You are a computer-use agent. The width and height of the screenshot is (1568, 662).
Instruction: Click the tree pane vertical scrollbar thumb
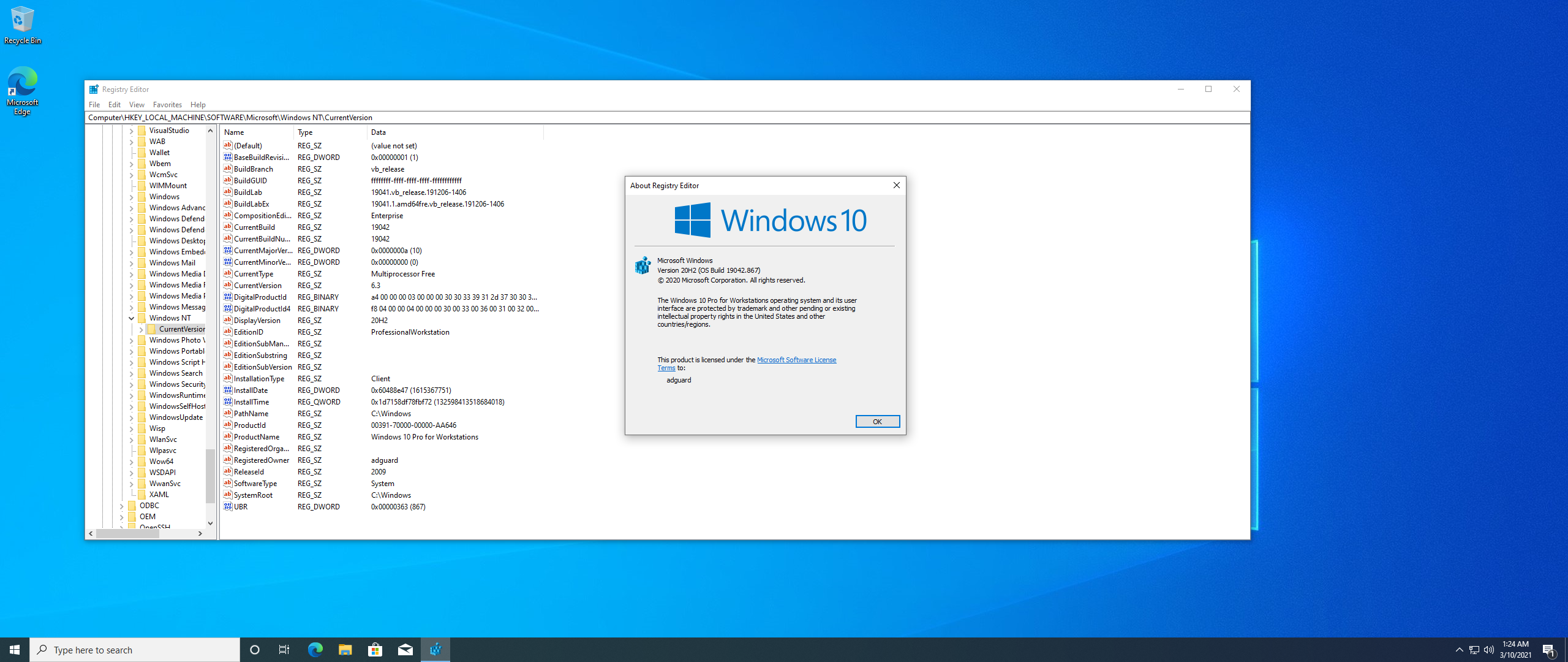pos(210,476)
